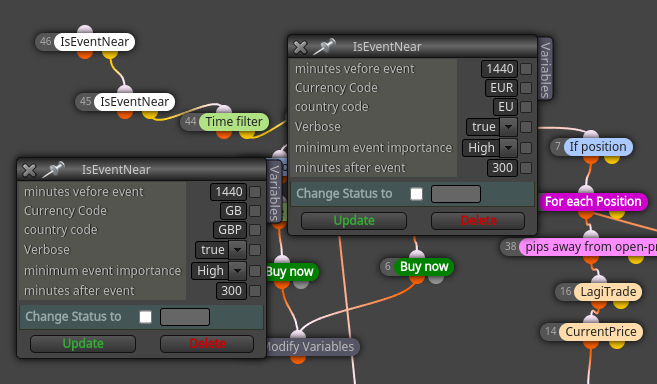This screenshot has height=384, width=657.
Task: Tick Verbose row checkbox in EUR panel
Action: tap(526, 127)
